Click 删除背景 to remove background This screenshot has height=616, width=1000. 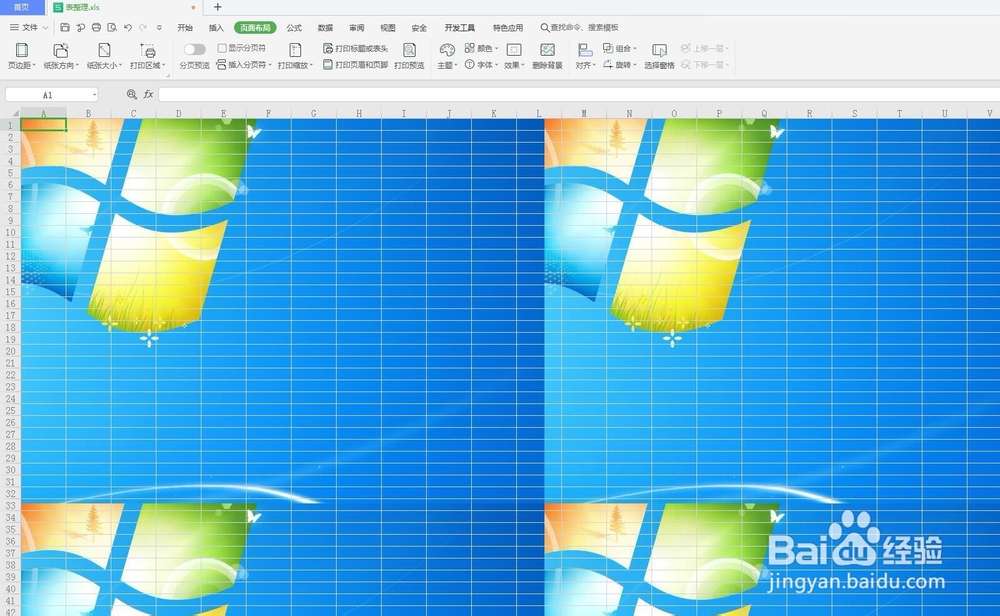[547, 55]
